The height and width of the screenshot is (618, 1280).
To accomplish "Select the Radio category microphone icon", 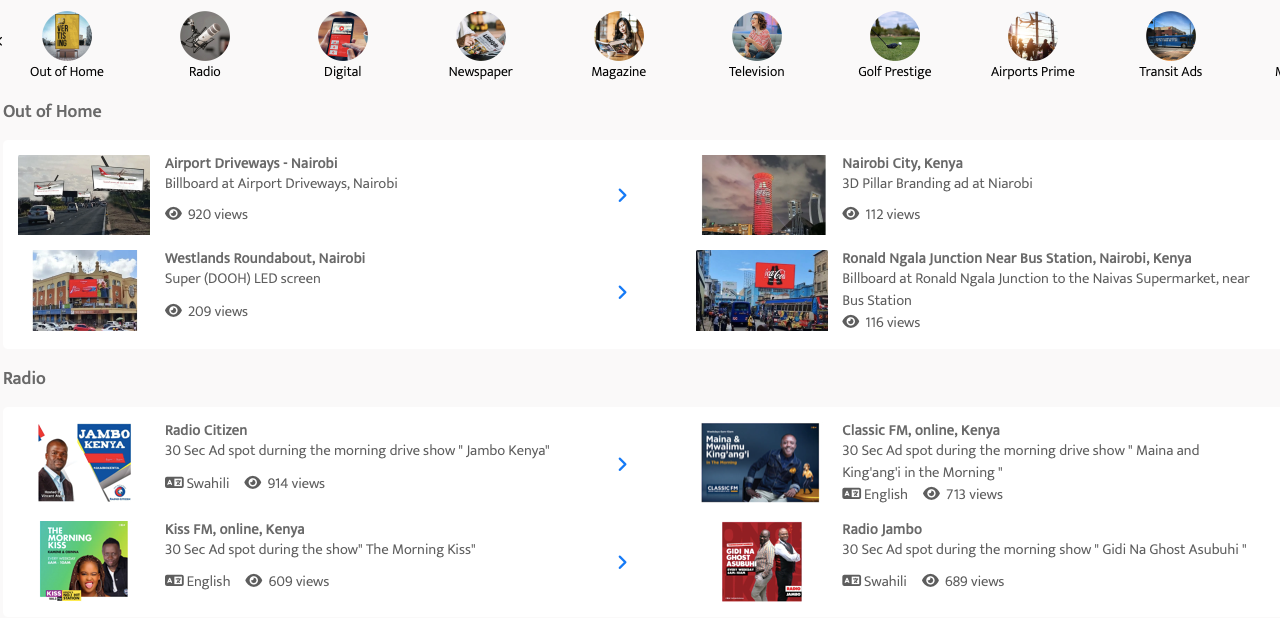I will [205, 36].
